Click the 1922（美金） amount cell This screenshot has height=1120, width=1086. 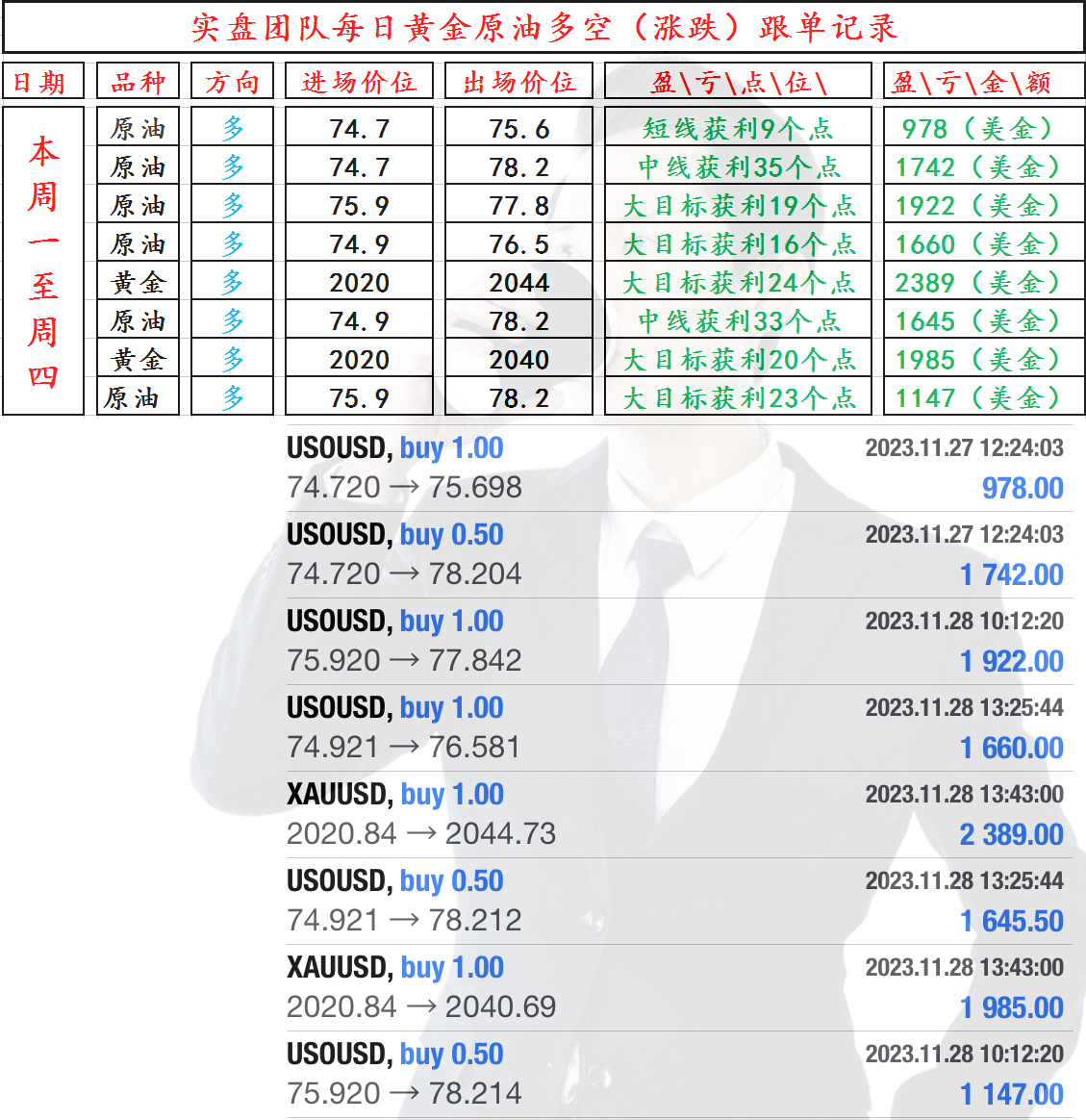[x=984, y=205]
